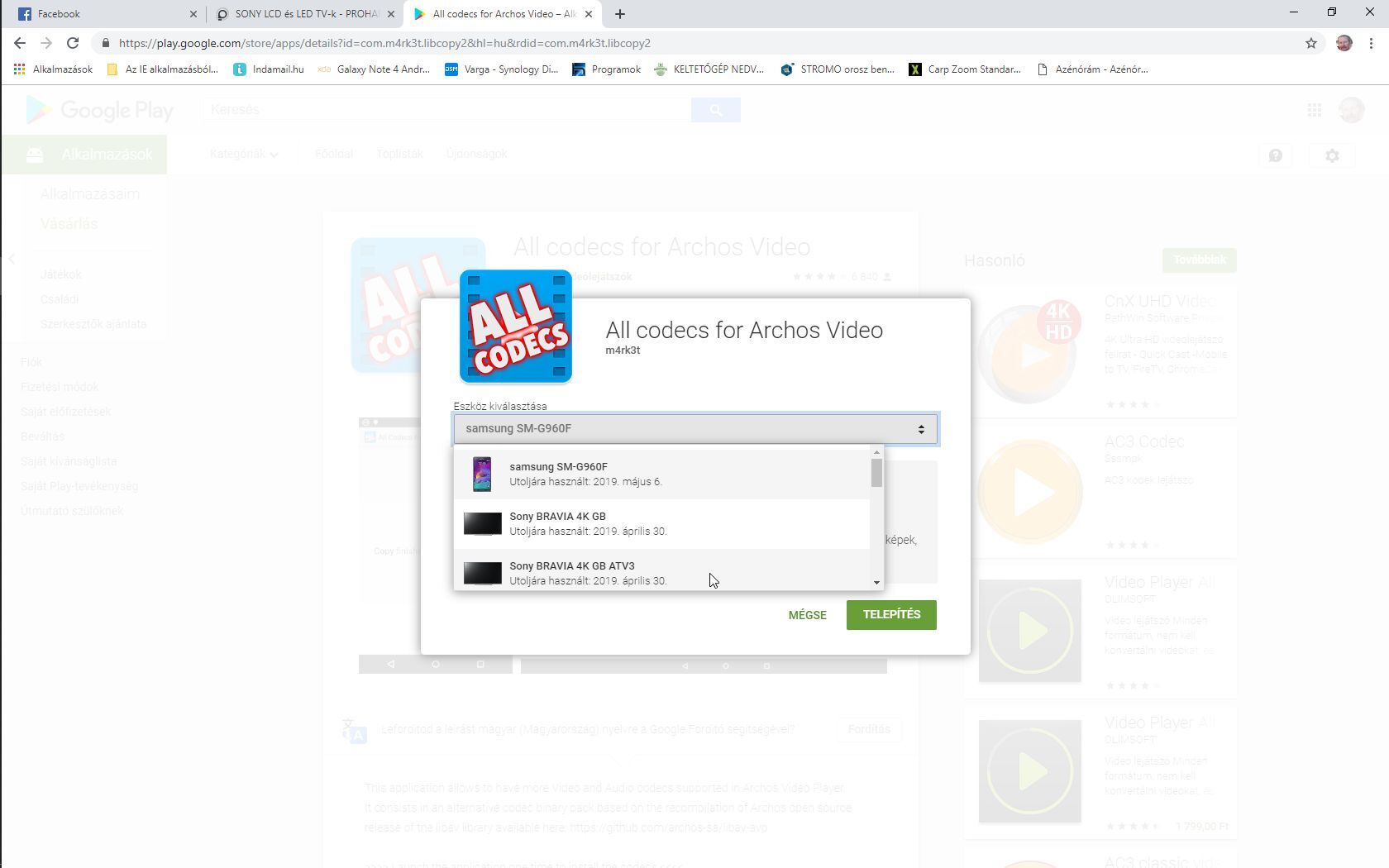The width and height of the screenshot is (1389, 868).
Task: Open the Carp Zoom Standar... bookmark
Action: point(965,69)
